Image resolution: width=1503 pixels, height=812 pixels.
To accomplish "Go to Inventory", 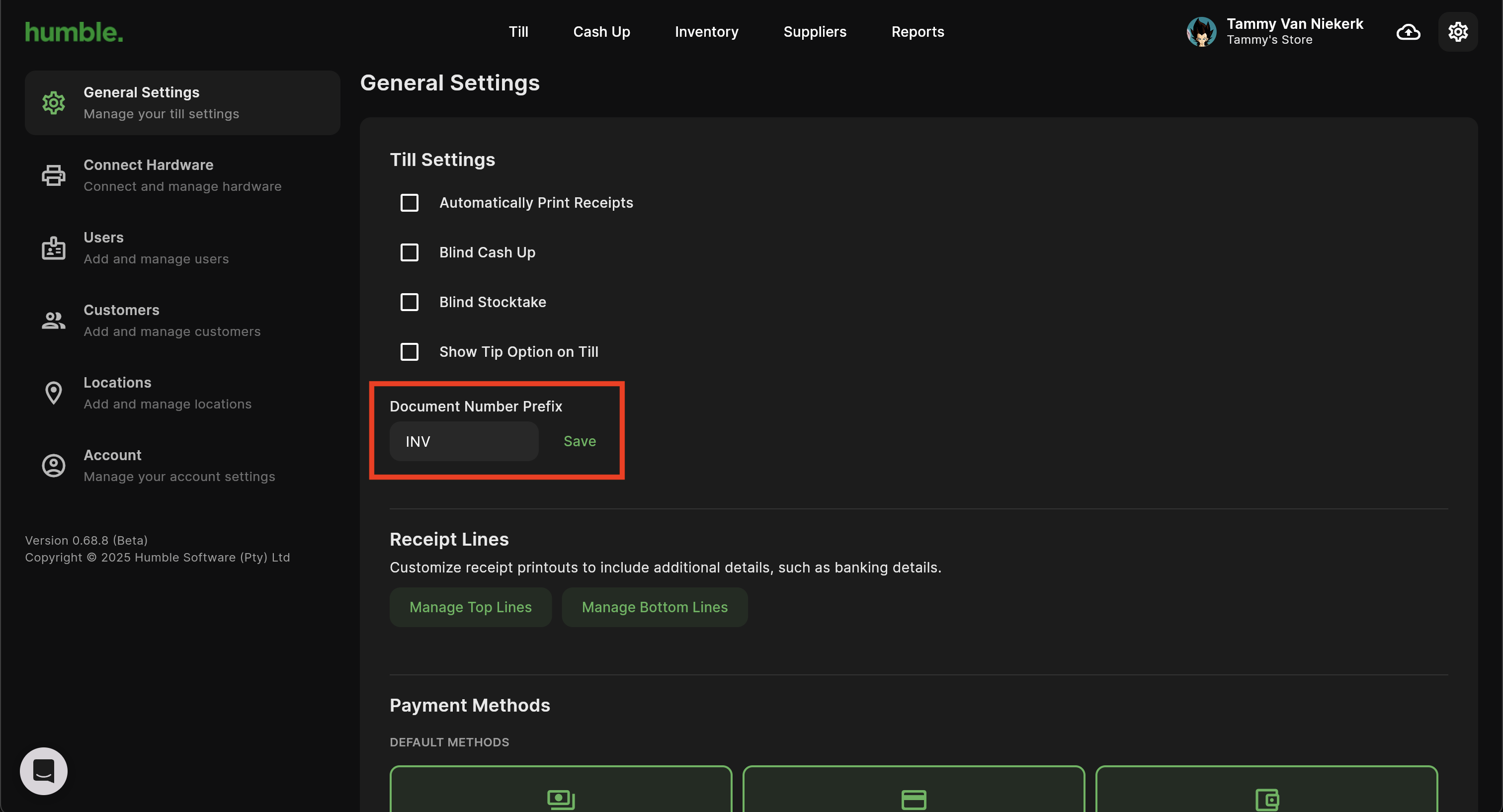I will (707, 31).
